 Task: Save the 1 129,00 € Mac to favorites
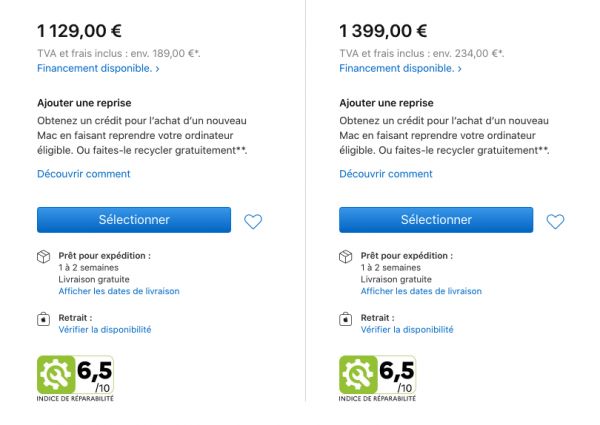tap(253, 221)
